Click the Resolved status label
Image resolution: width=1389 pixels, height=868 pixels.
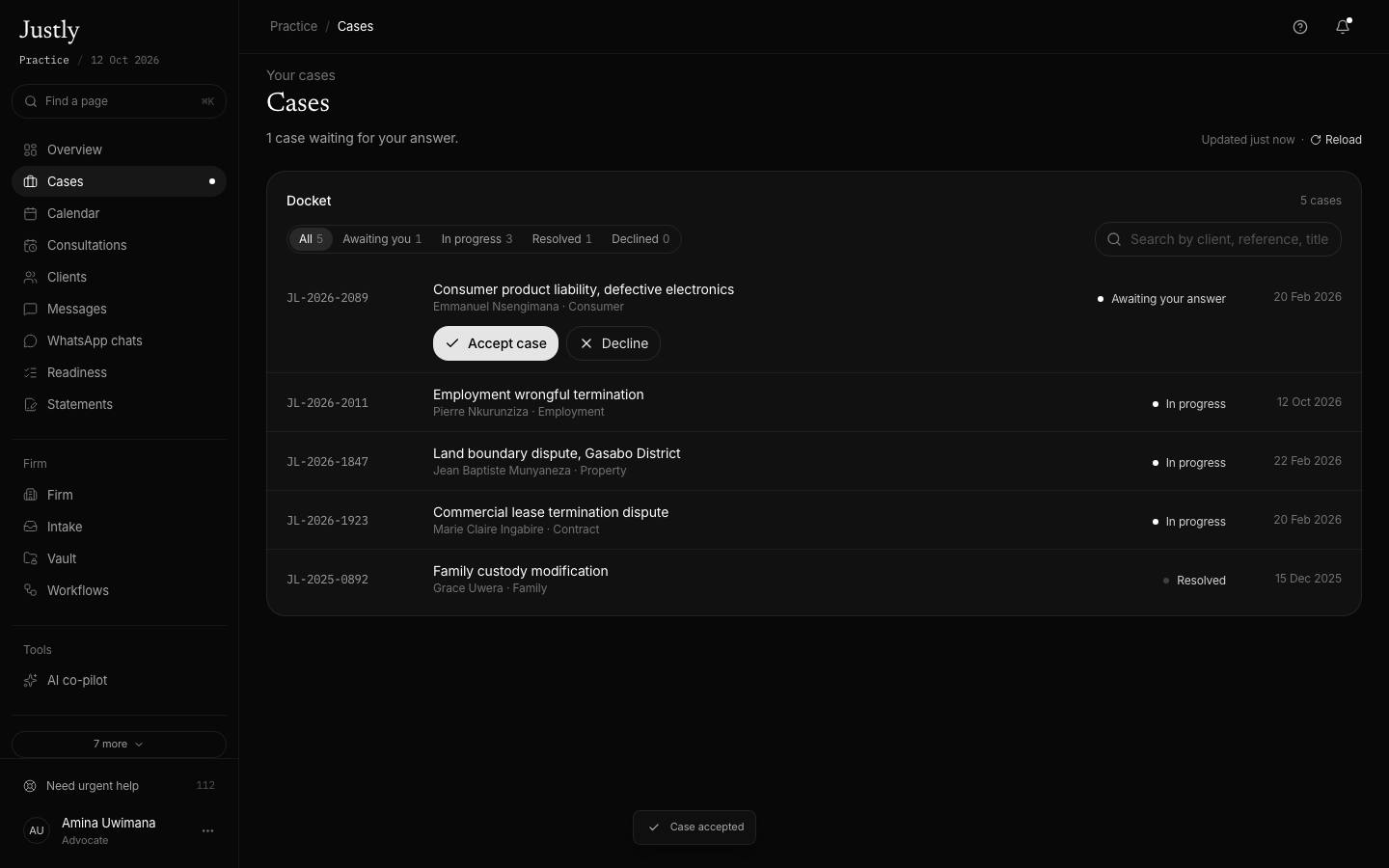(x=1194, y=581)
